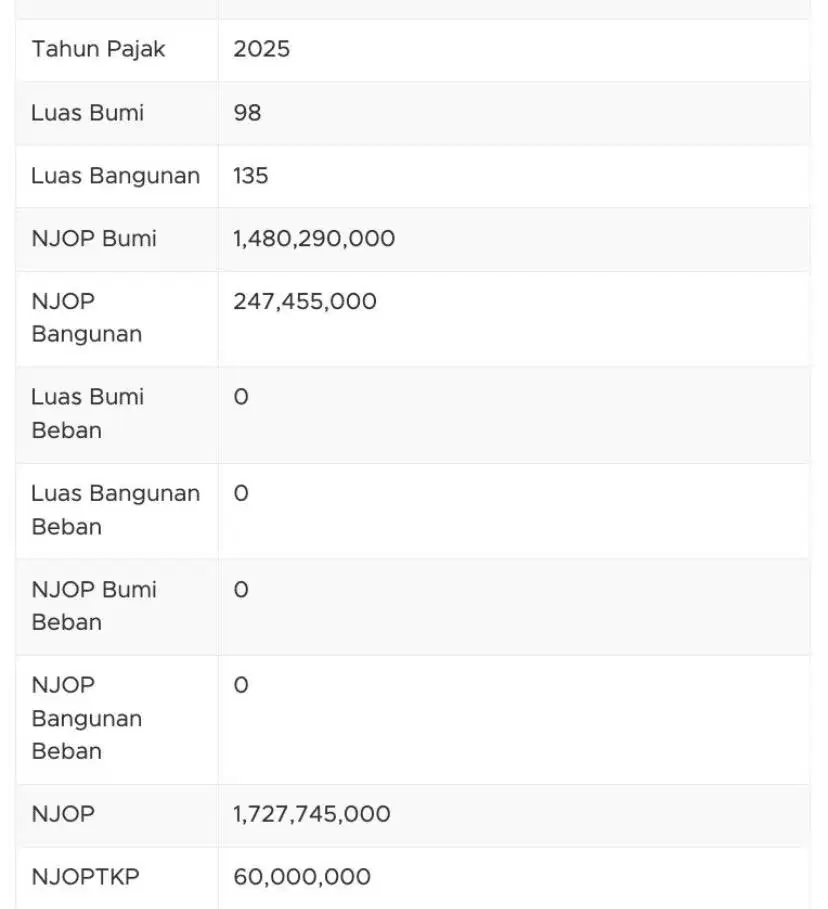Click the NJOP Bumi label
The image size is (828, 909).
94,239
